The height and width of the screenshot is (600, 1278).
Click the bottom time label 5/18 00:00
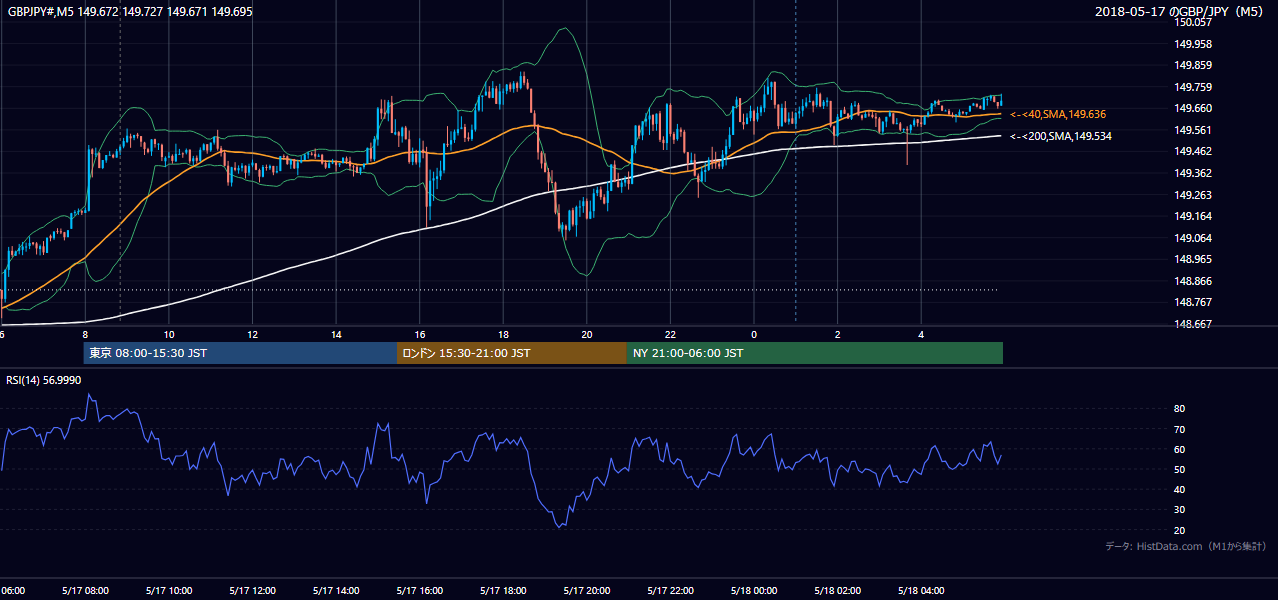click(755, 591)
